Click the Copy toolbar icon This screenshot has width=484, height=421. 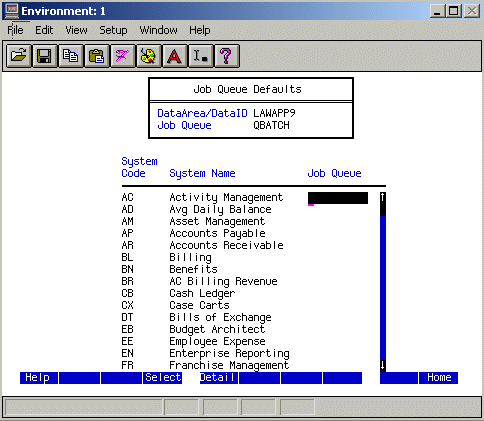click(x=71, y=56)
